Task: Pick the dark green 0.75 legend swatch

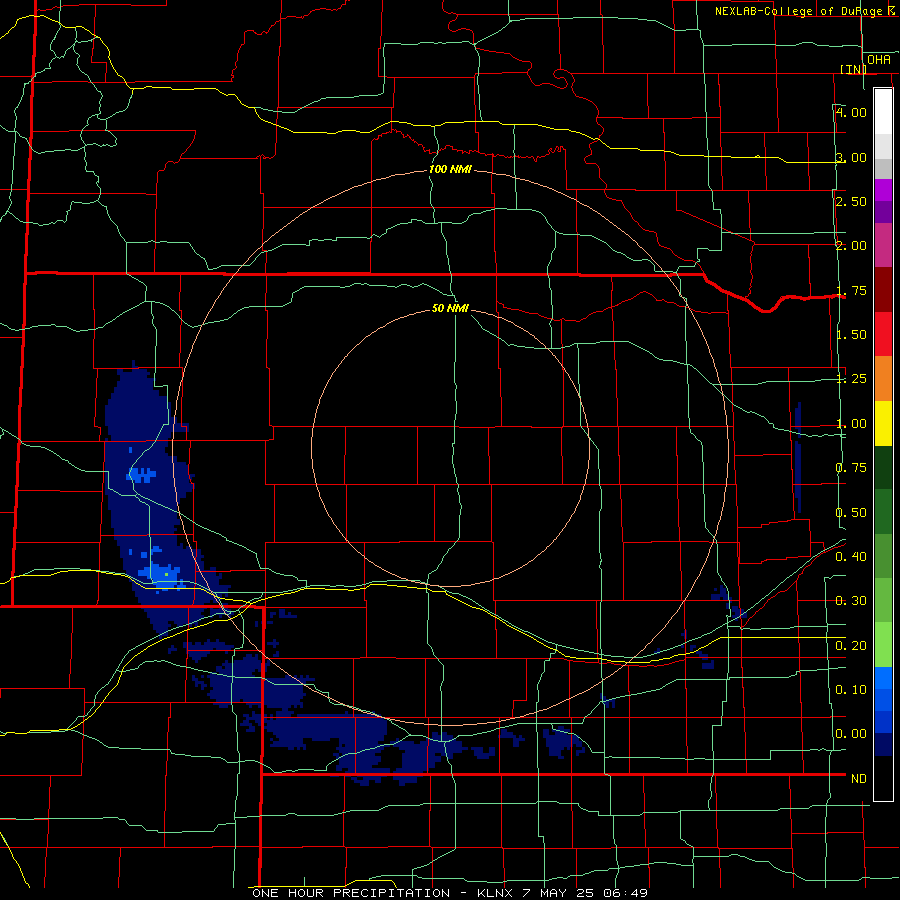Action: 883,467
